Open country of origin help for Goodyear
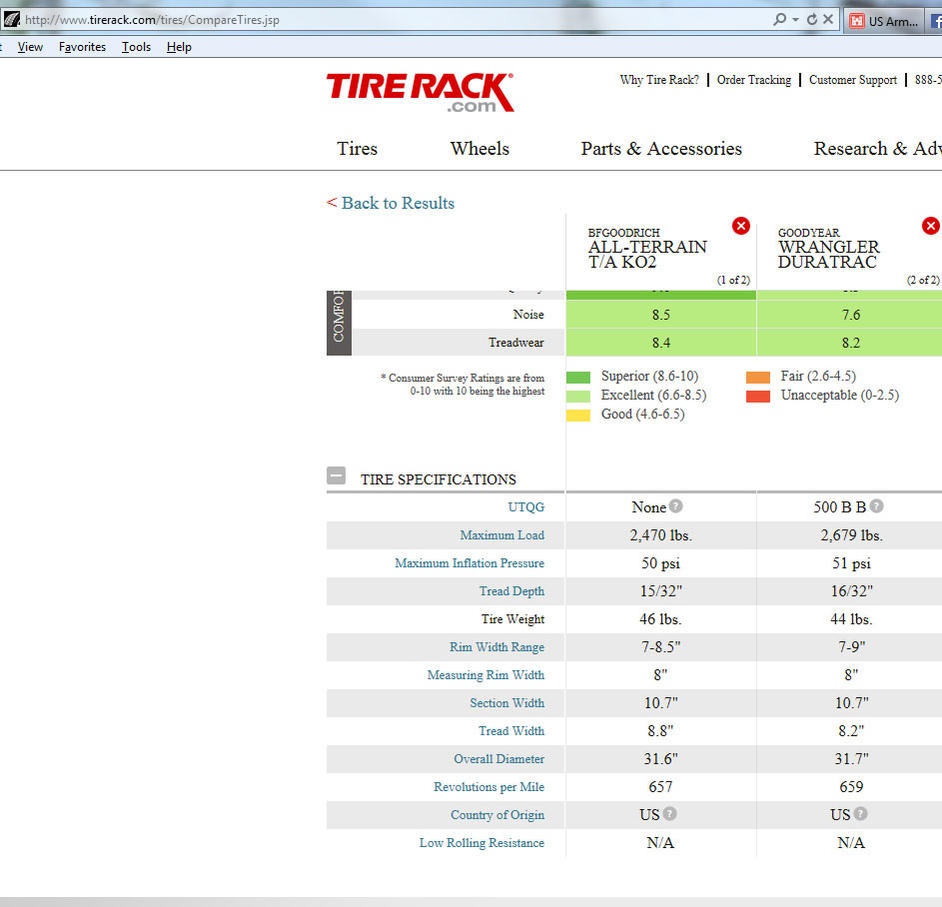942x907 pixels. click(x=860, y=813)
